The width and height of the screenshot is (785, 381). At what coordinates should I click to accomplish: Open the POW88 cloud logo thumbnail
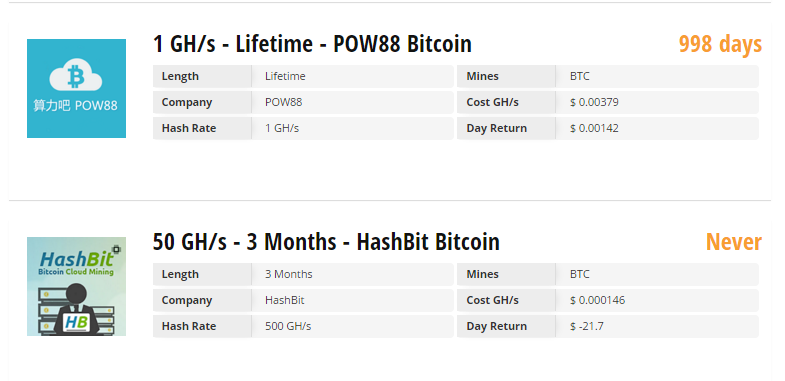[76, 88]
